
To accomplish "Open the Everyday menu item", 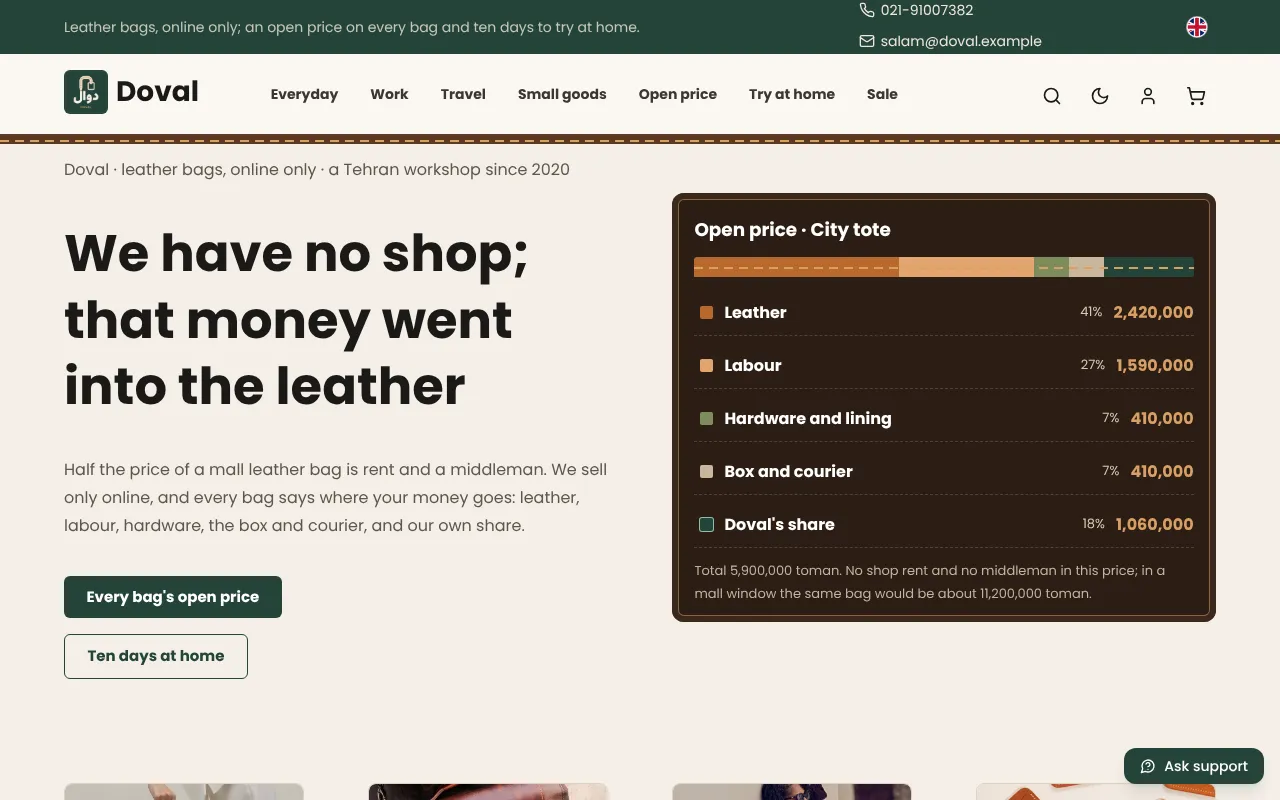I will click(304, 94).
